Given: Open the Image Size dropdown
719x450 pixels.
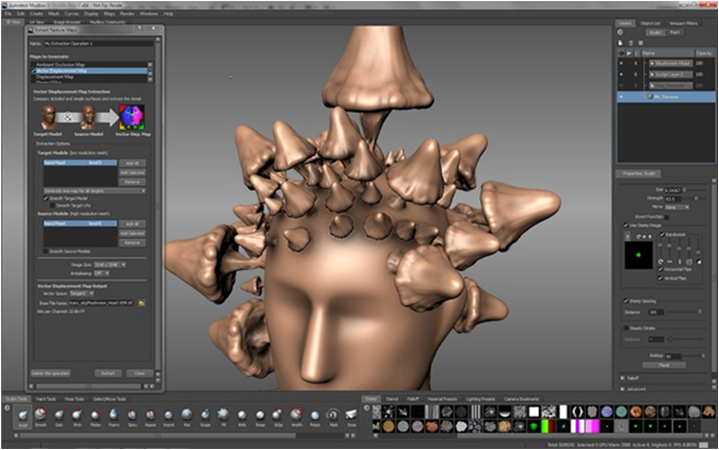Looking at the screenshot, I should click(110, 265).
